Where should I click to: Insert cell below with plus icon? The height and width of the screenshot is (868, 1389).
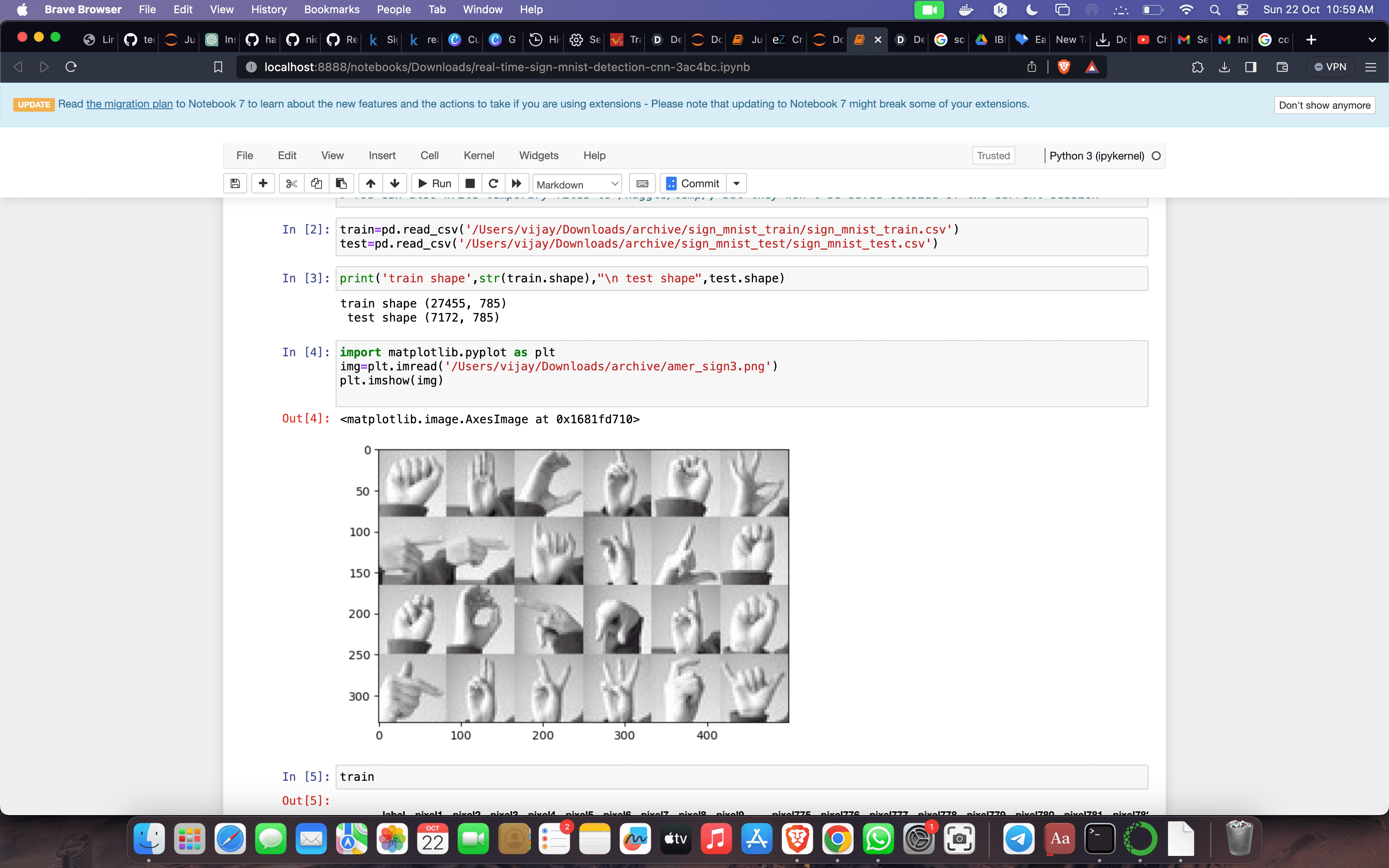263,184
